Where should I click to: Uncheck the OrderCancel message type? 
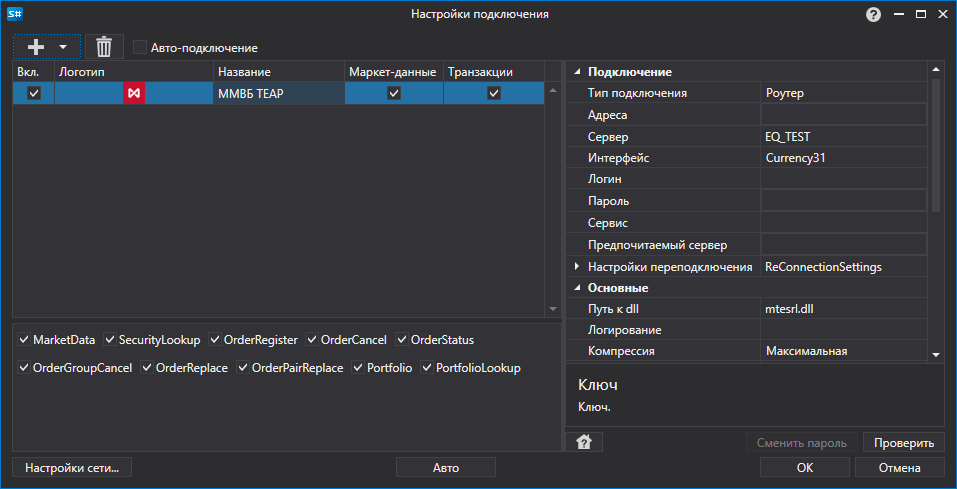312,339
